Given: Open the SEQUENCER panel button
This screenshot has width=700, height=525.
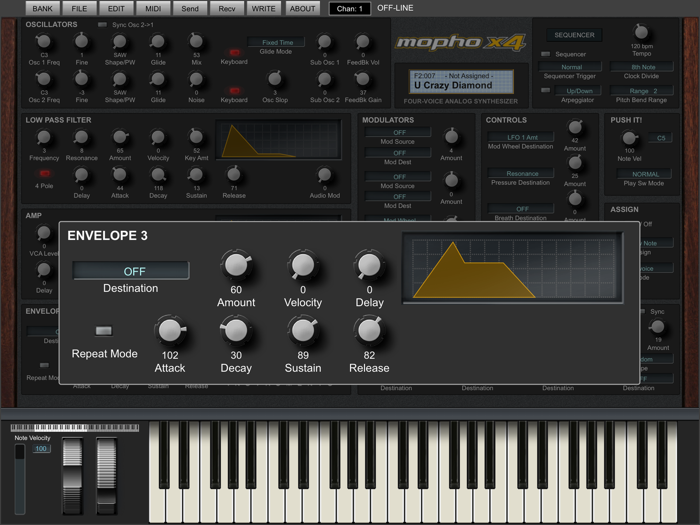Looking at the screenshot, I should coord(574,35).
